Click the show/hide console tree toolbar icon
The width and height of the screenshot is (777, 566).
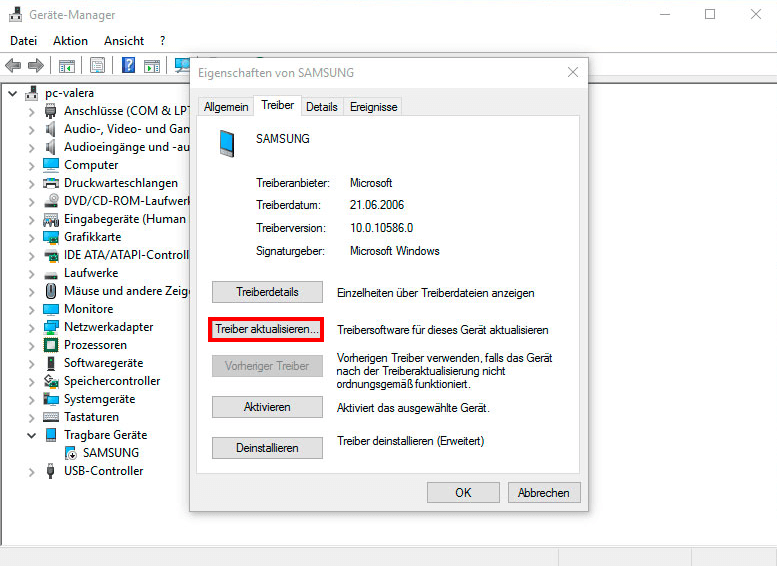click(x=66, y=65)
